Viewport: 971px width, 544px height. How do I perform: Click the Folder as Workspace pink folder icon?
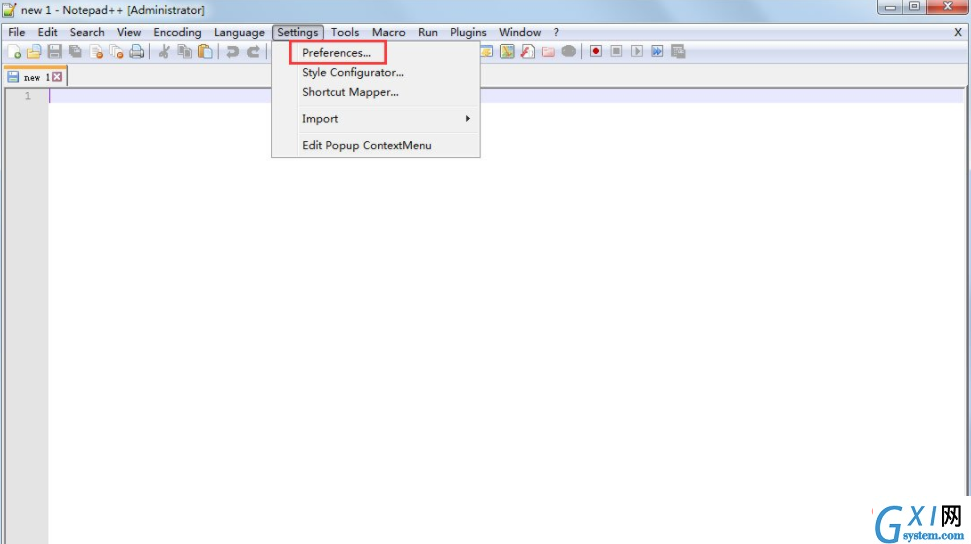548,51
